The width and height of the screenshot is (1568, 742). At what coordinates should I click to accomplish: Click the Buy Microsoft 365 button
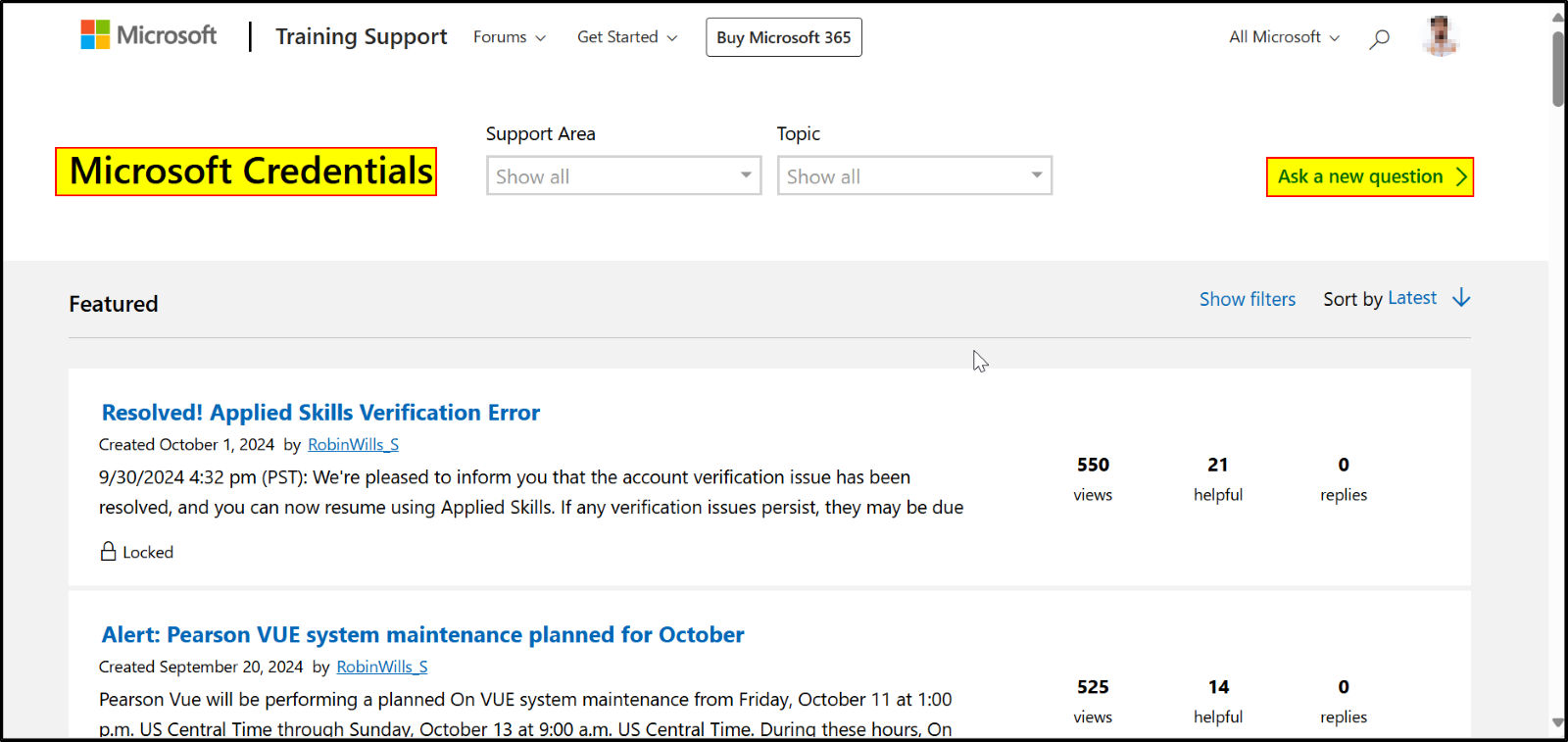pos(783,36)
